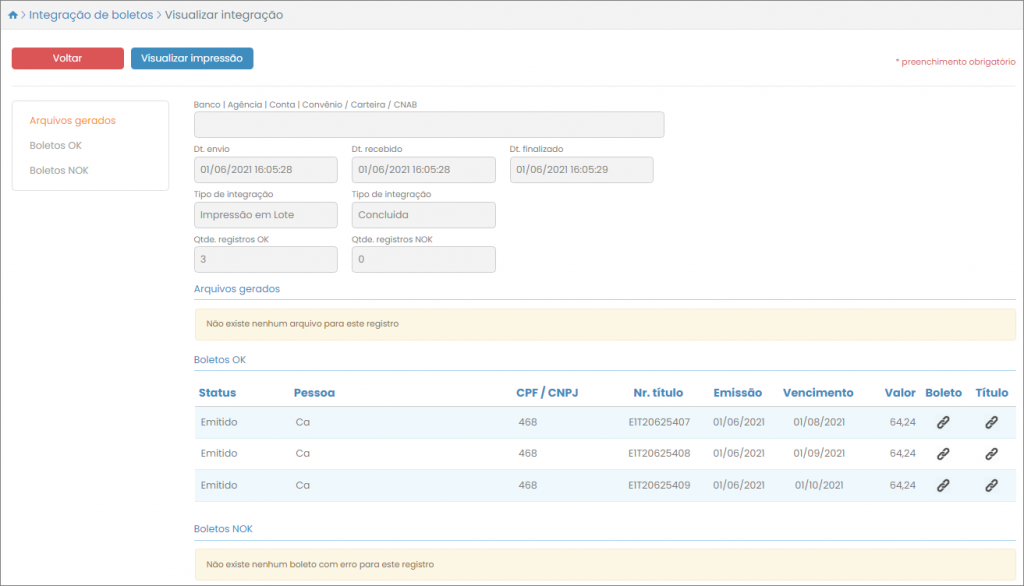Viewport: 1024px width, 586px height.
Task: Click the field showing Impressão em Lote
Action: [265, 215]
